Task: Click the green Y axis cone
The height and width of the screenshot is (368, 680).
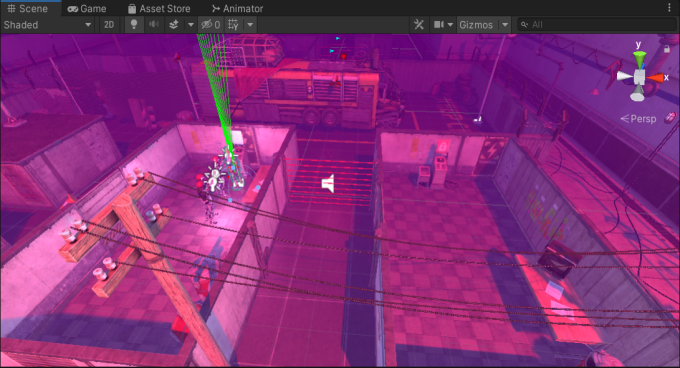Action: point(639,59)
